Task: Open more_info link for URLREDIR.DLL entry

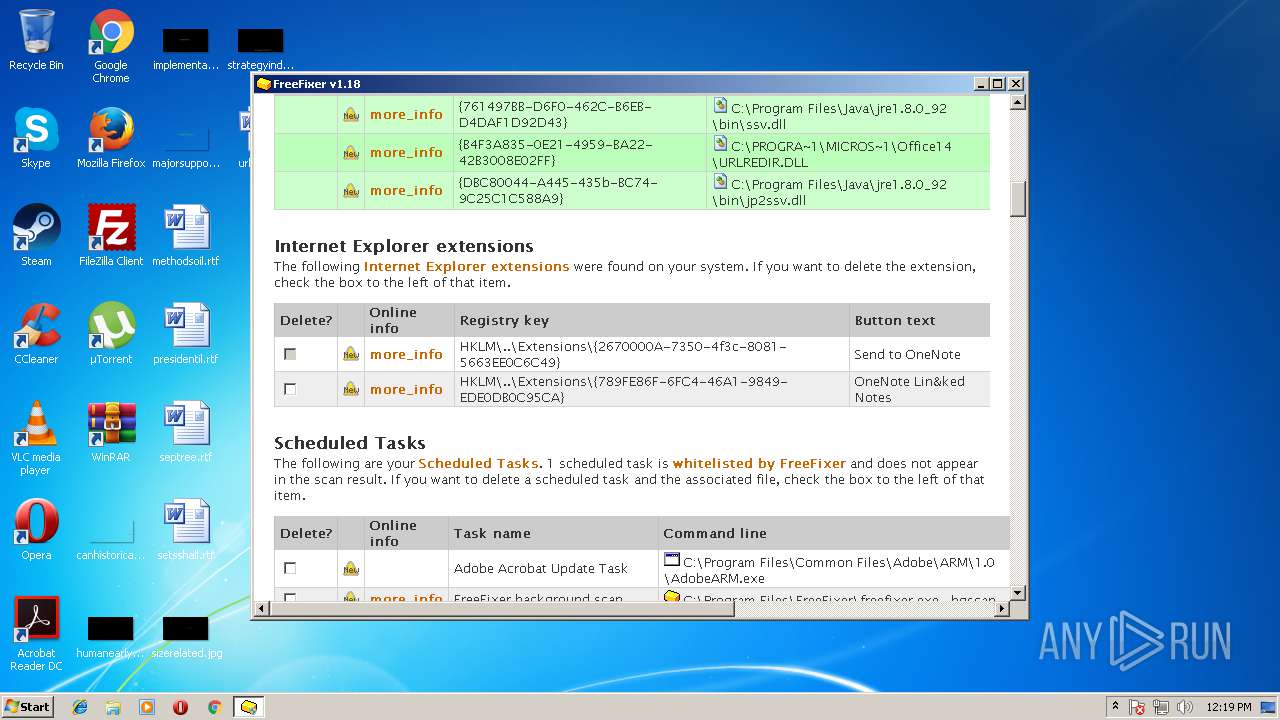Action: click(406, 152)
